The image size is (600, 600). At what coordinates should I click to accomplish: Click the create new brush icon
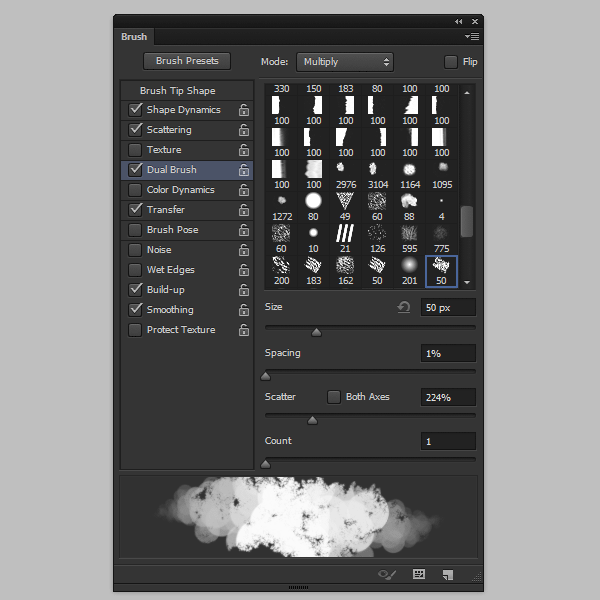coord(448,575)
